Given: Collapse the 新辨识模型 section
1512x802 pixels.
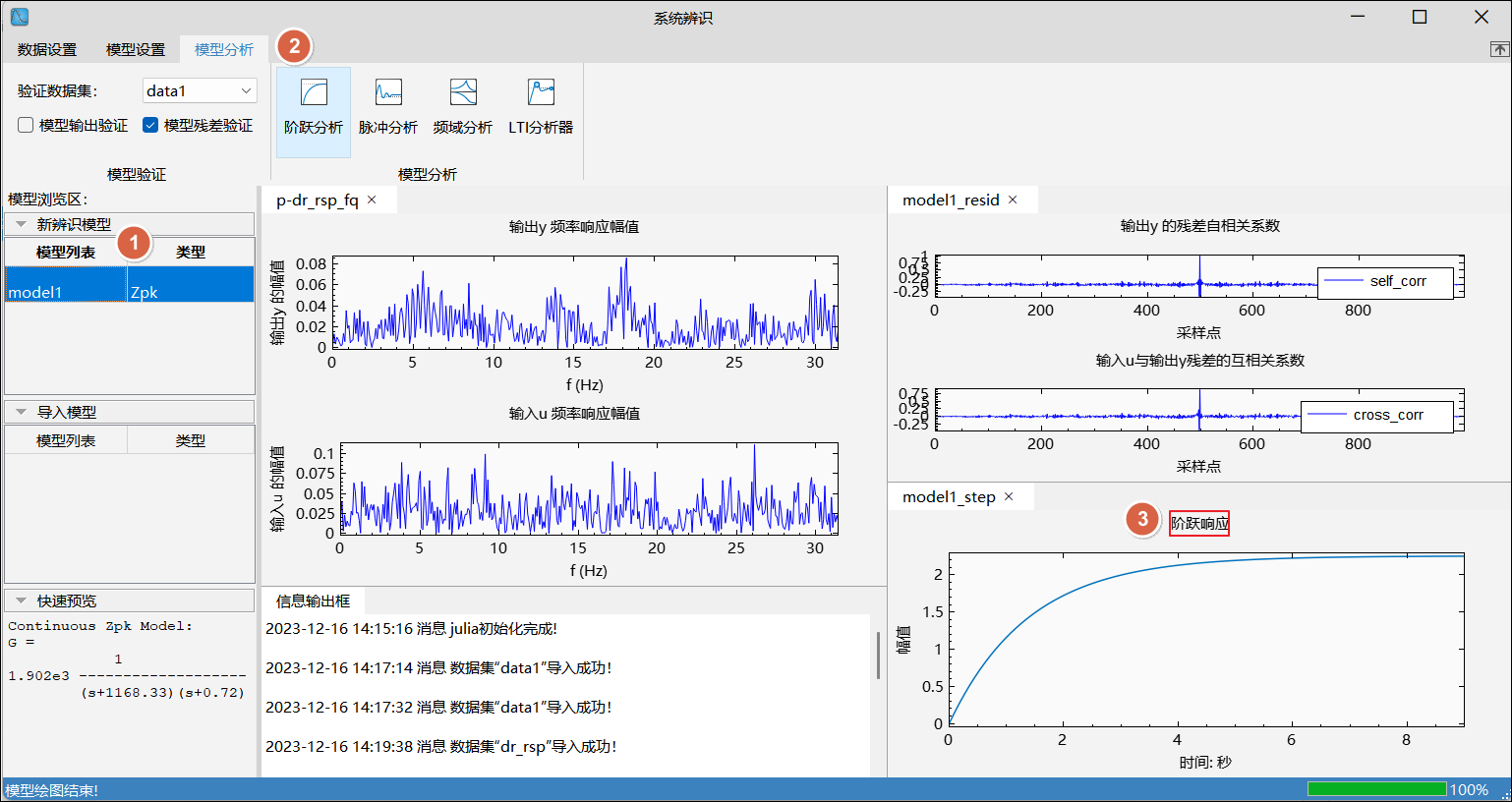Looking at the screenshot, I should [x=21, y=224].
